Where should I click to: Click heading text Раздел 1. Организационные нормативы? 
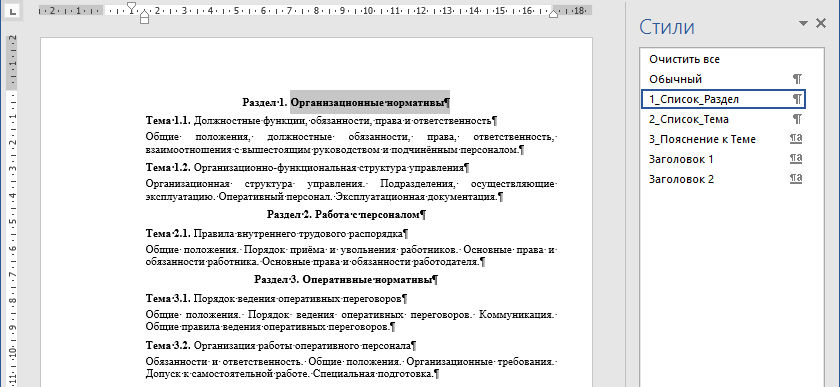(x=346, y=102)
